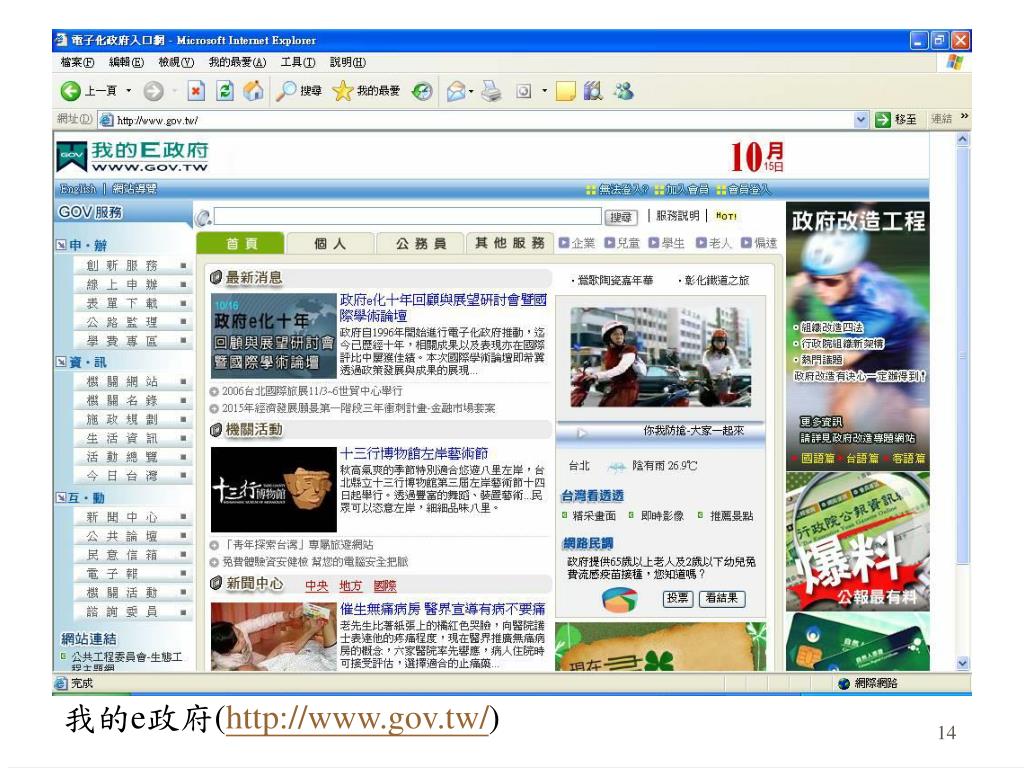The image size is (1024, 768).
Task: Switch to the 個人 tab
Action: pyautogui.click(x=330, y=244)
